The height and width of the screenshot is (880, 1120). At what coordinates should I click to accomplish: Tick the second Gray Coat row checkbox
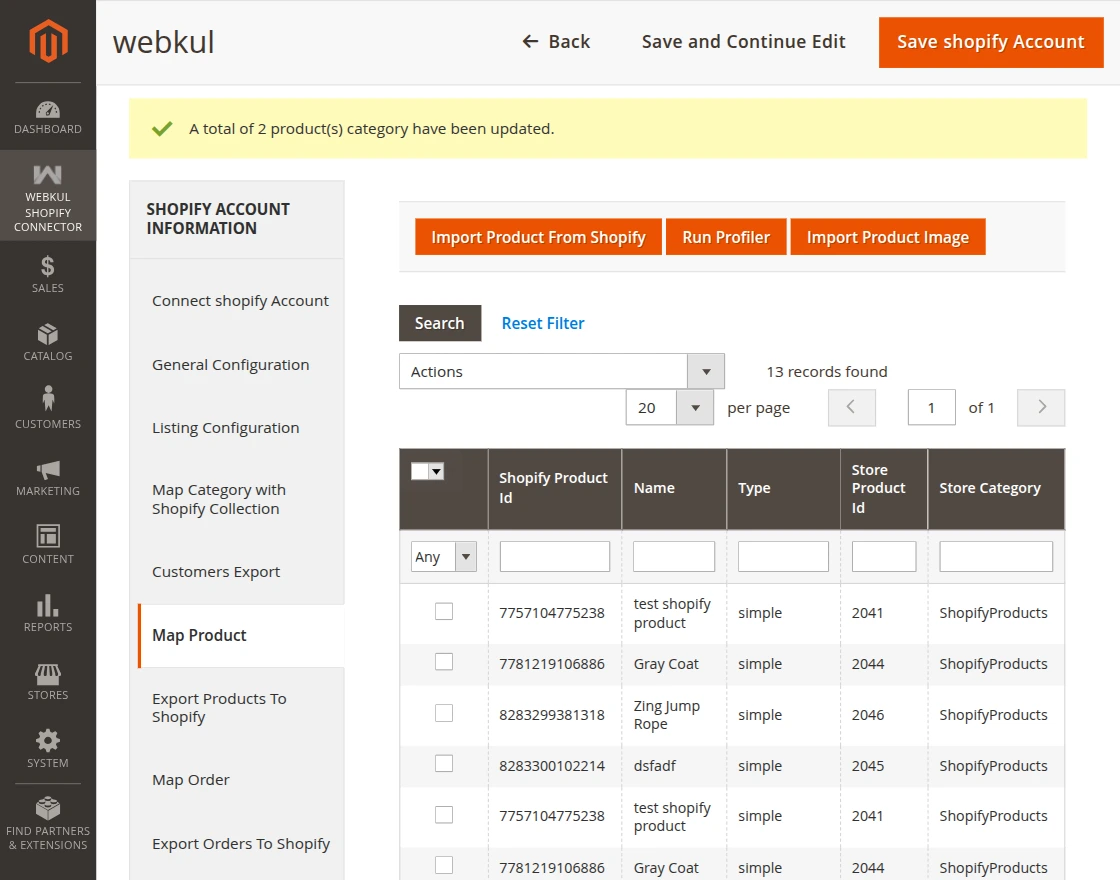444,865
